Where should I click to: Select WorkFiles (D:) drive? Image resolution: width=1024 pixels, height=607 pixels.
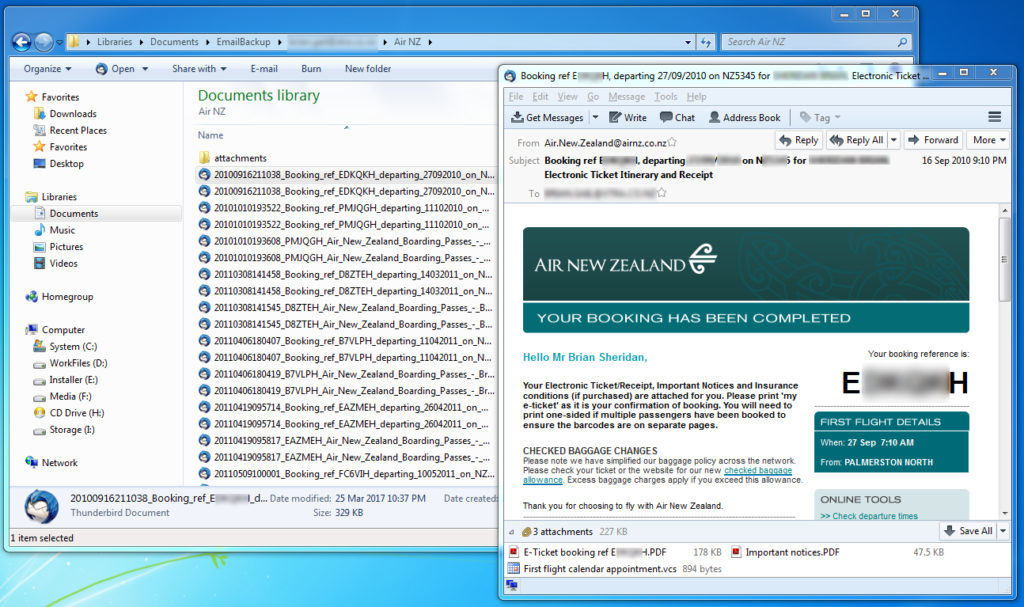pyautogui.click(x=78, y=363)
